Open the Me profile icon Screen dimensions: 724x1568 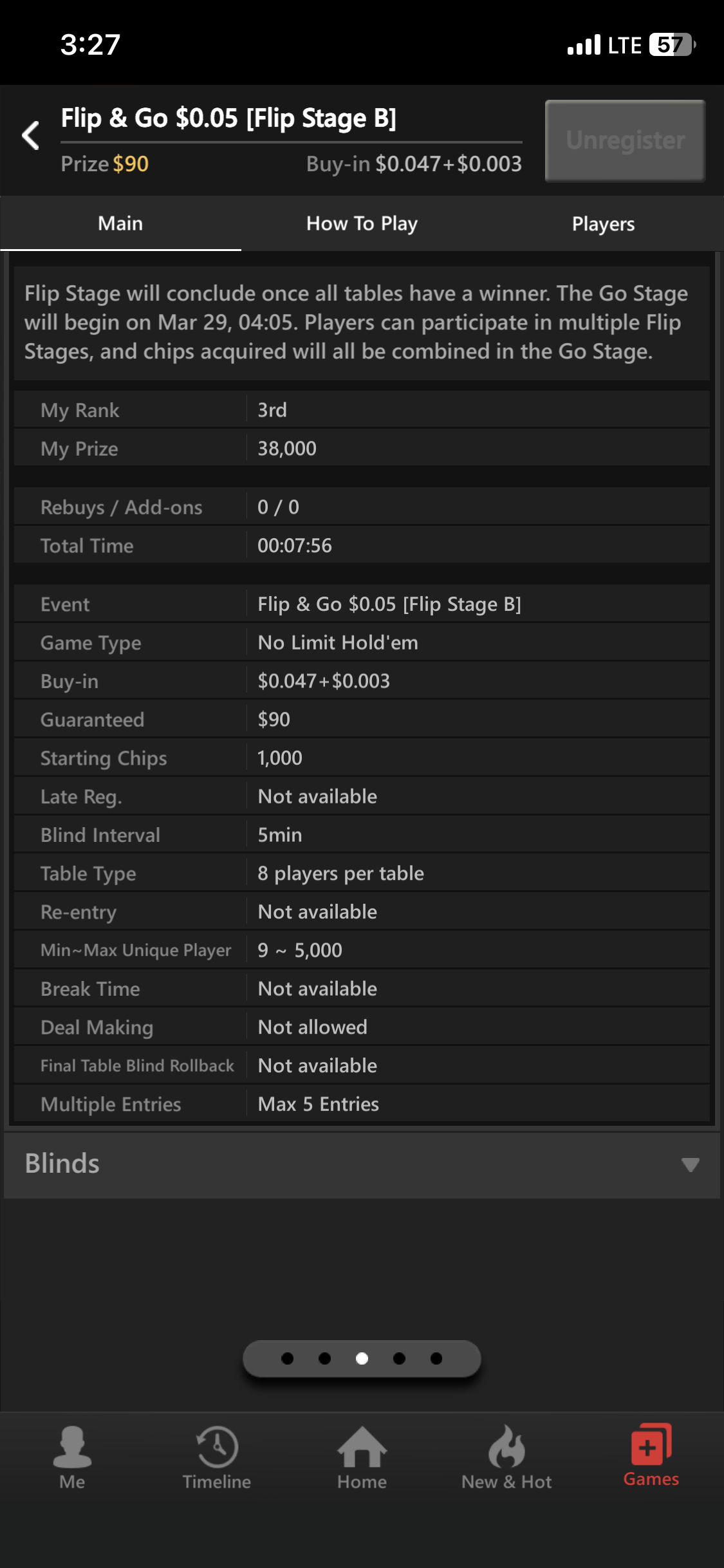click(x=72, y=1446)
